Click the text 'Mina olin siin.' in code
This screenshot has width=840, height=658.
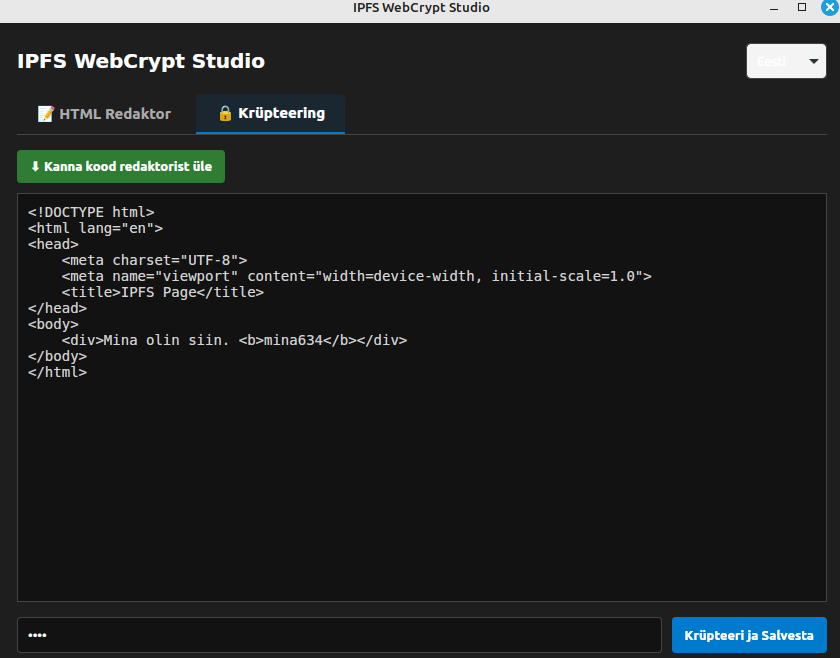[x=166, y=340]
